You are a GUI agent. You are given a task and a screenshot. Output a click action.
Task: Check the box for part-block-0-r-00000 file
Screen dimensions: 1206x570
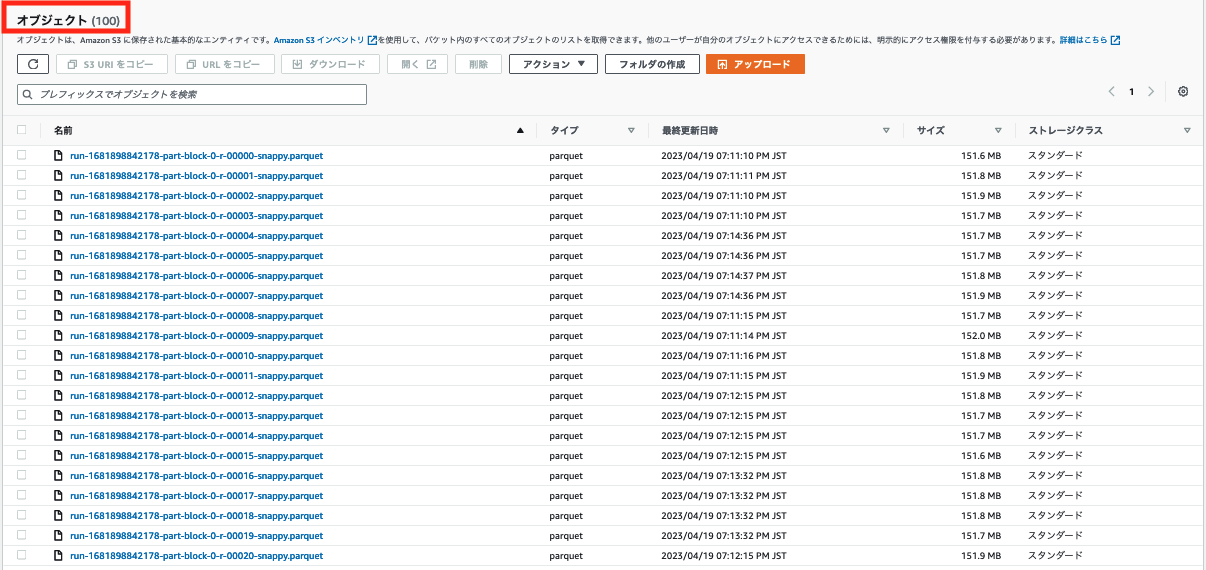click(x=22, y=156)
